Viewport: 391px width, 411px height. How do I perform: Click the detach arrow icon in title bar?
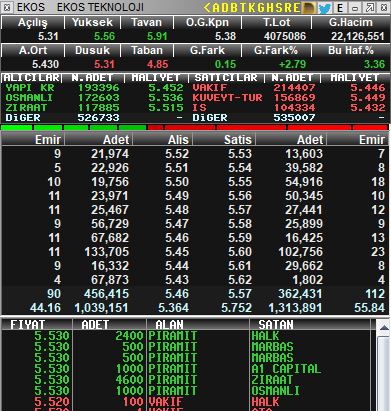tap(370, 8)
